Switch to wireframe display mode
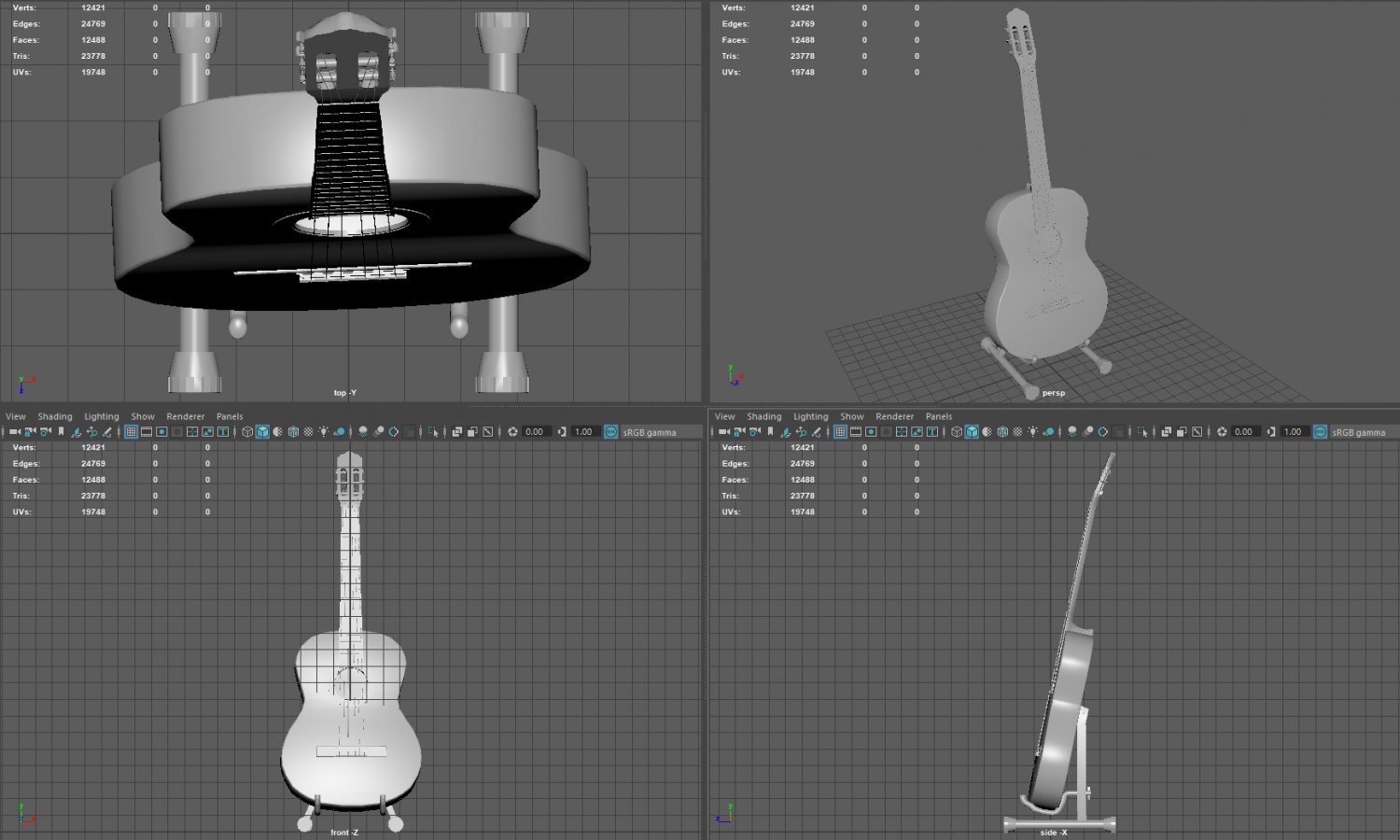Viewport: 1400px width, 840px height. click(x=247, y=431)
